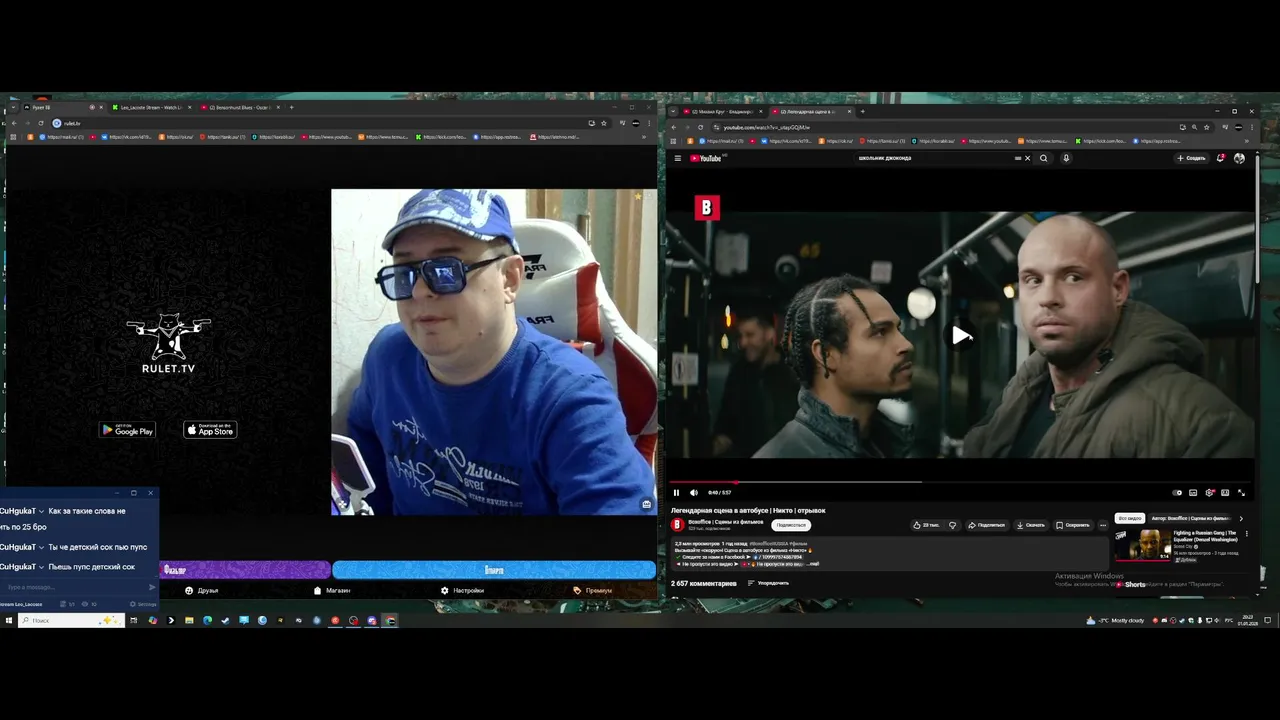Open the Магазин shop menu item
This screenshot has width=1280, height=720.
pyautogui.click(x=332, y=591)
